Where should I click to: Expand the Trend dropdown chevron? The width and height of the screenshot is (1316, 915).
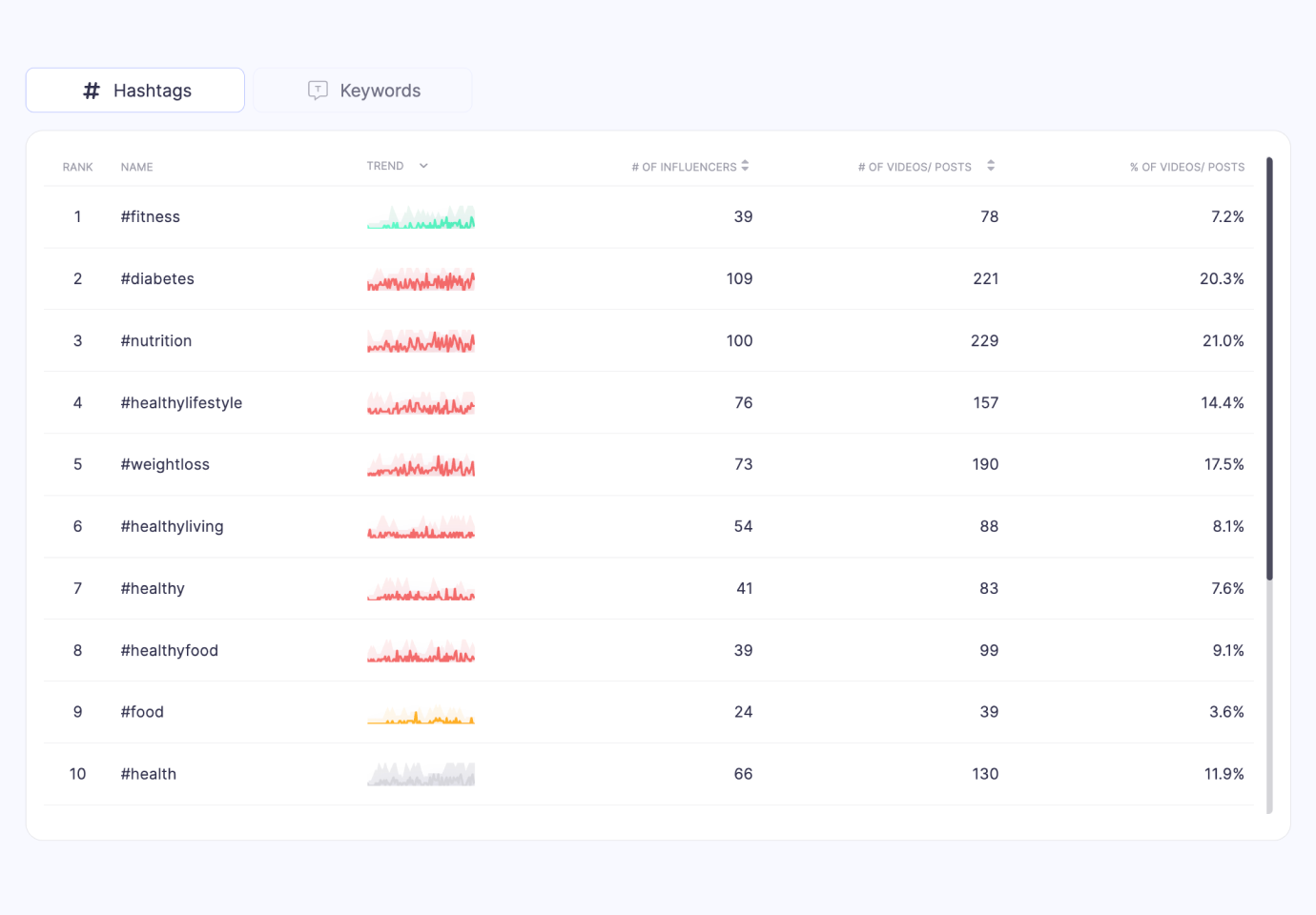(423, 166)
